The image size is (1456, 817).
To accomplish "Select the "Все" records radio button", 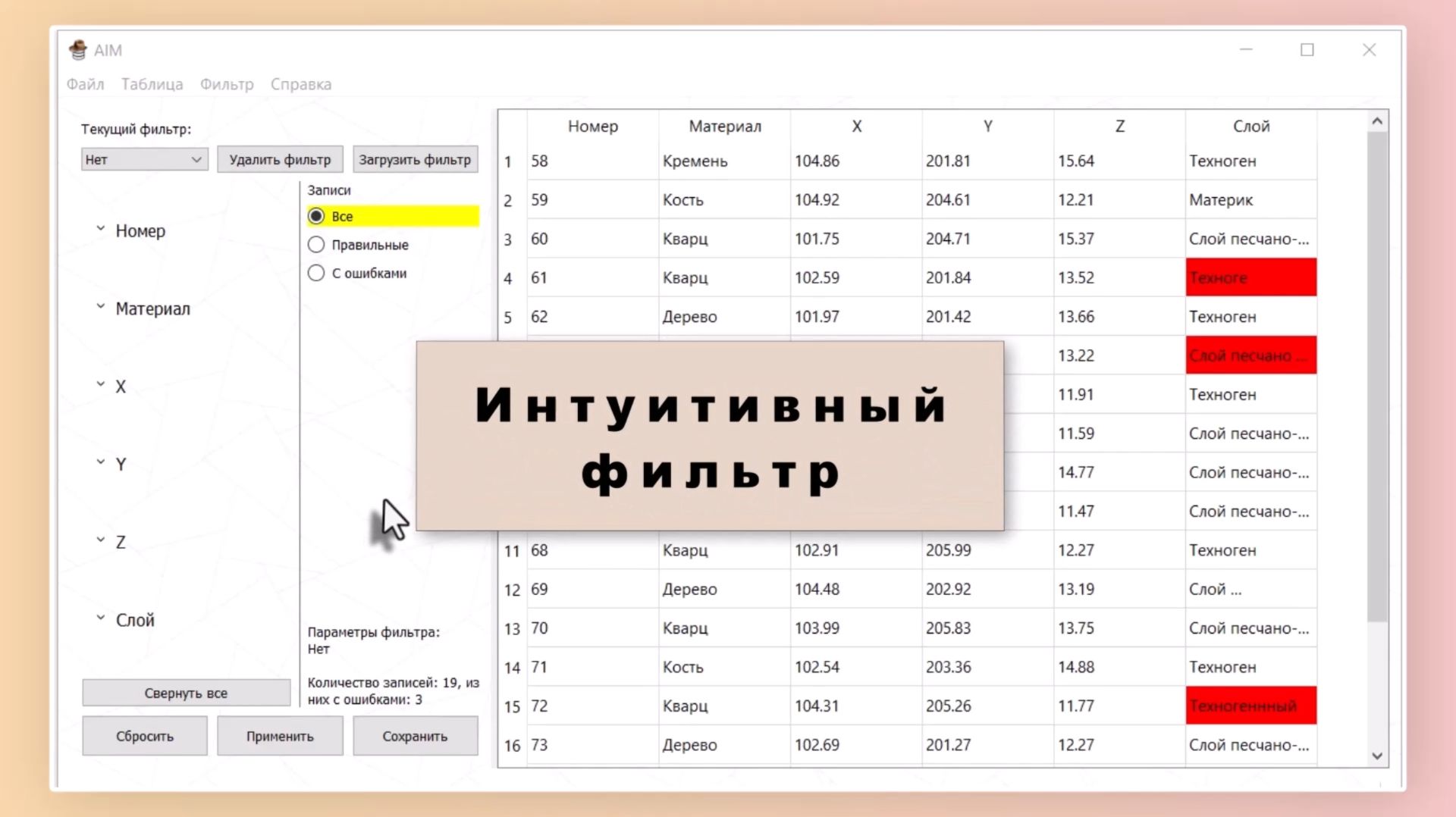I will (316, 216).
